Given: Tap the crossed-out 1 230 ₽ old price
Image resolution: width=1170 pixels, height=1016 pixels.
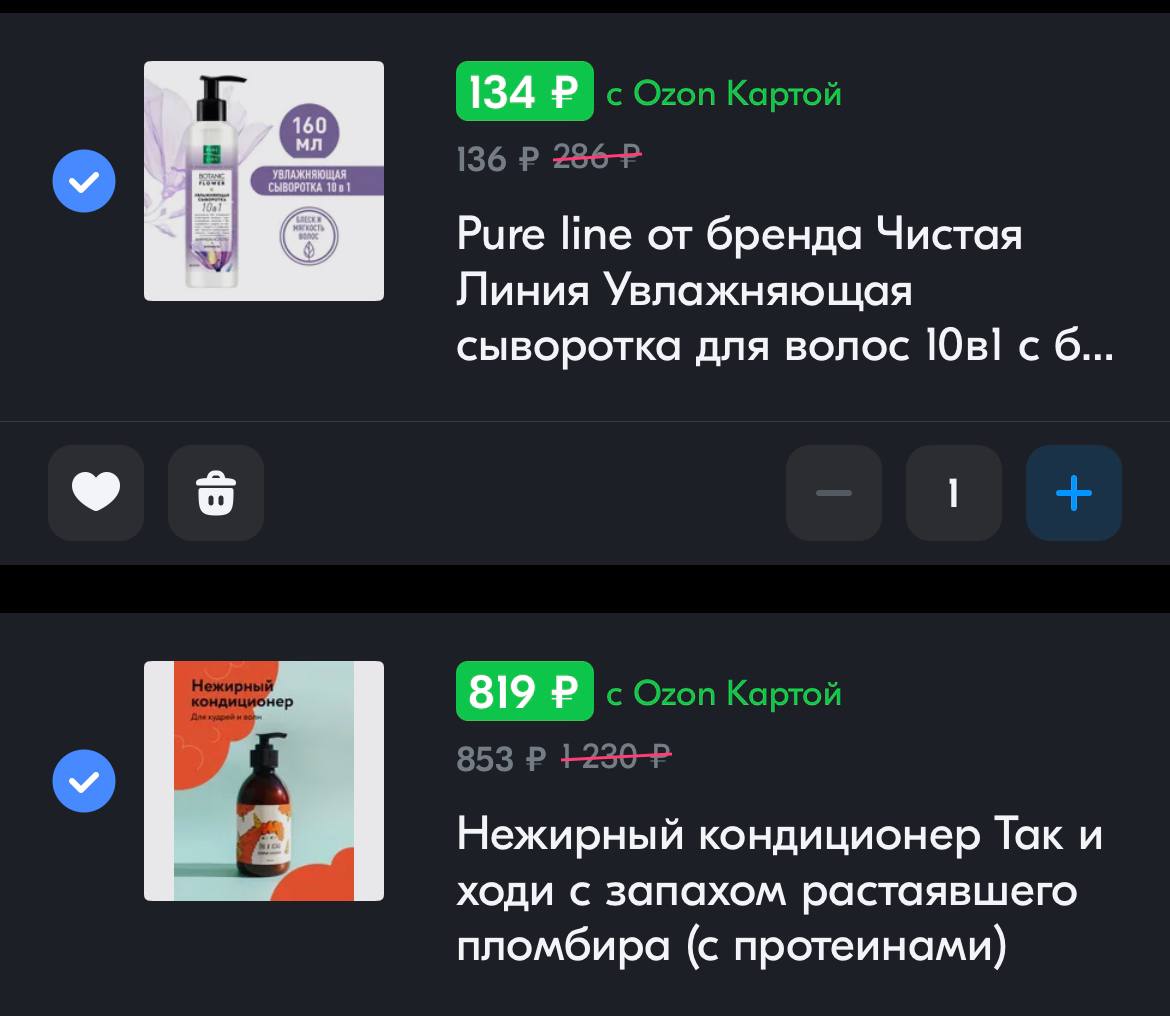Looking at the screenshot, I should point(616,756).
